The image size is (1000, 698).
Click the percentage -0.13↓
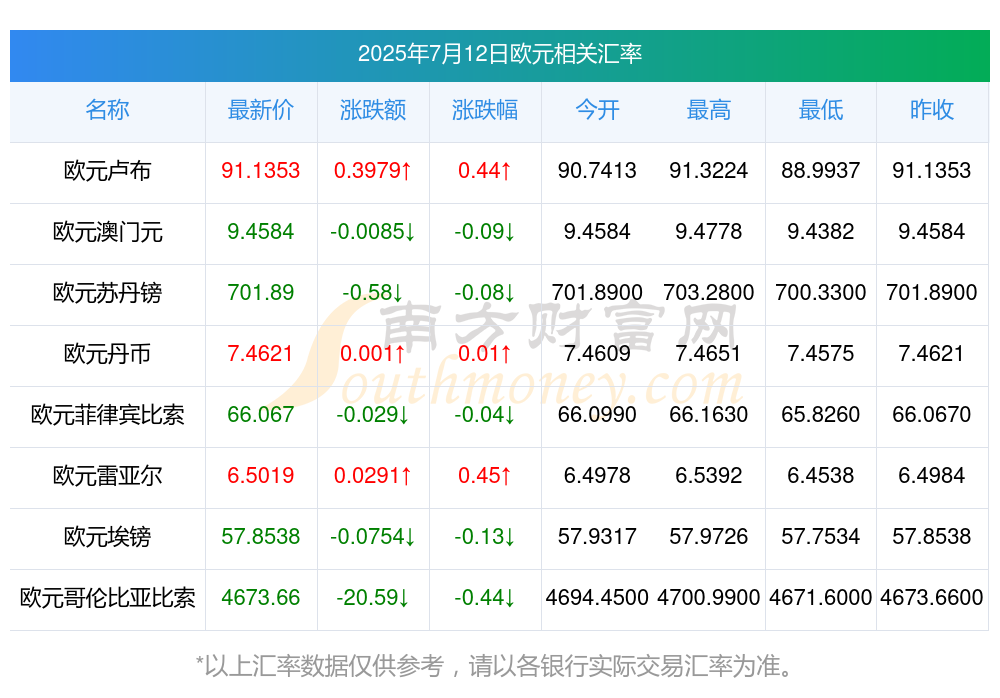485,537
